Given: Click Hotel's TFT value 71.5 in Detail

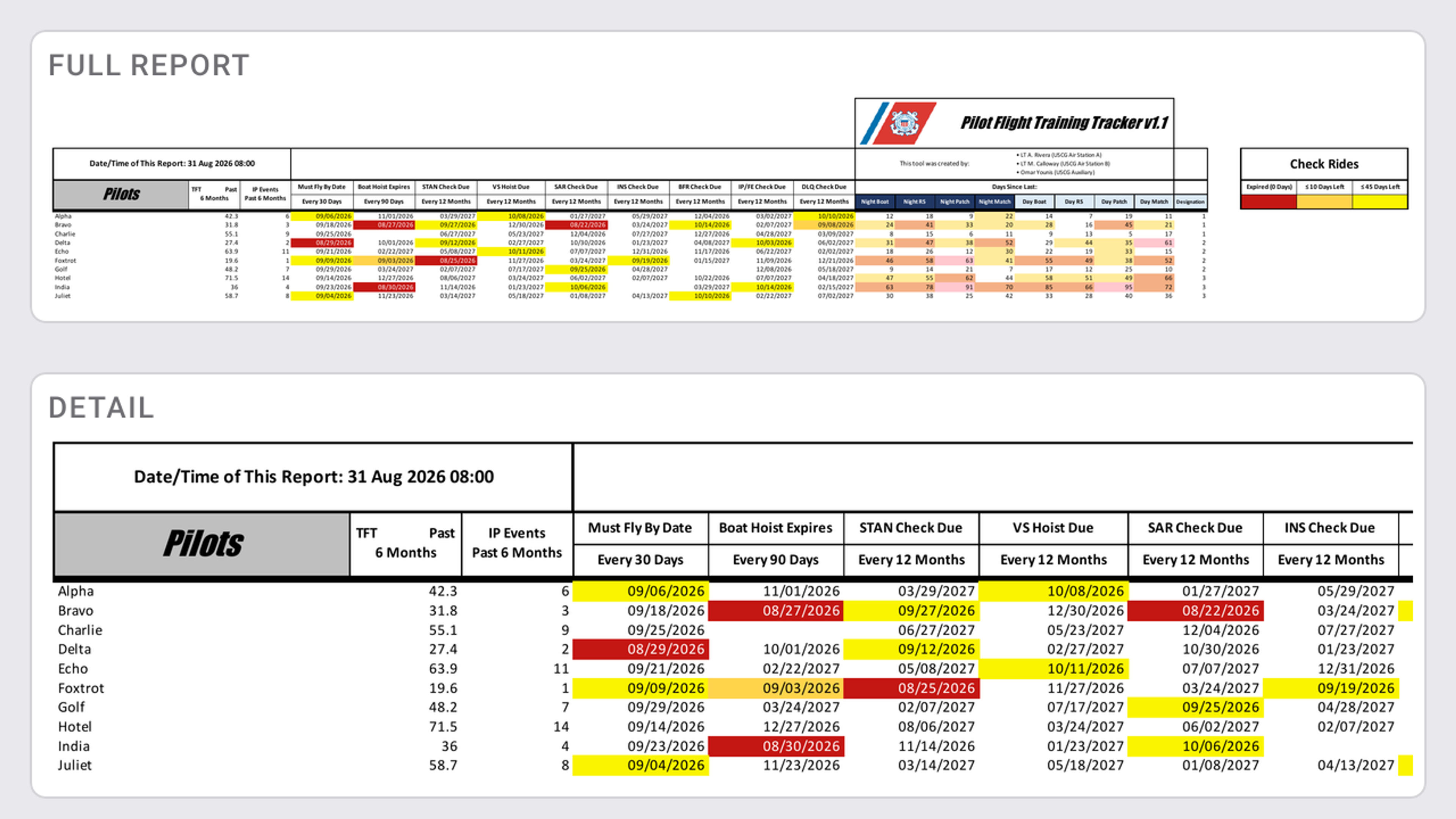Looking at the screenshot, I should (x=442, y=727).
